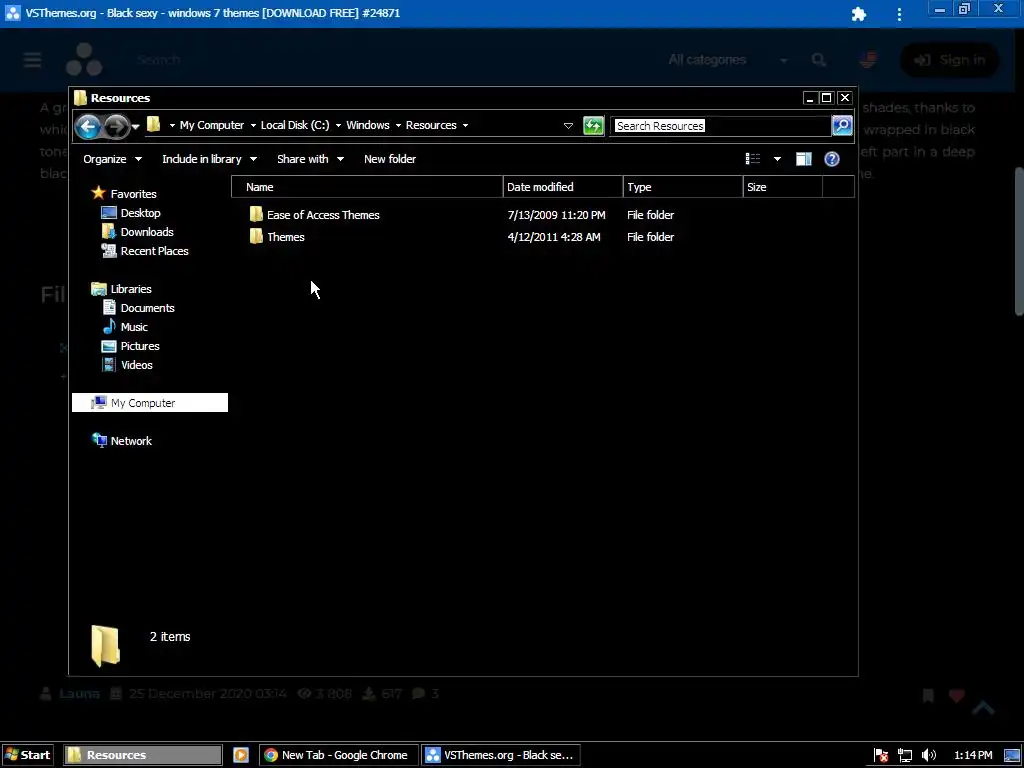Click Windows in the address breadcrumb
This screenshot has width=1024, height=768.
(368, 125)
